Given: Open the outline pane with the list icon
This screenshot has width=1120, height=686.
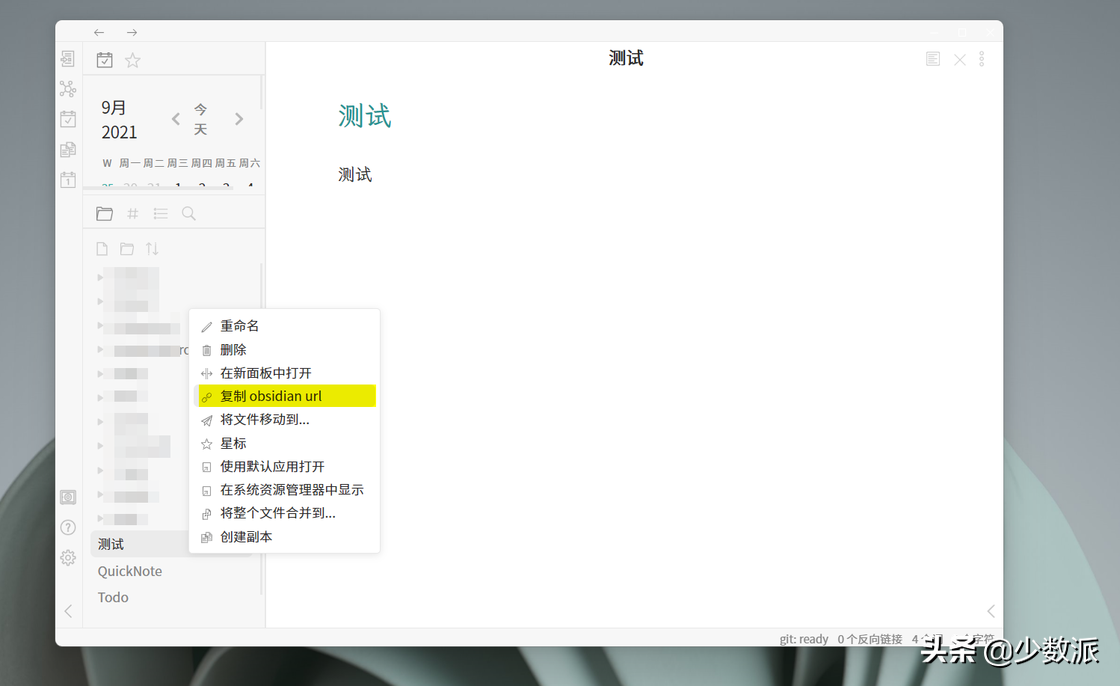Looking at the screenshot, I should point(160,213).
